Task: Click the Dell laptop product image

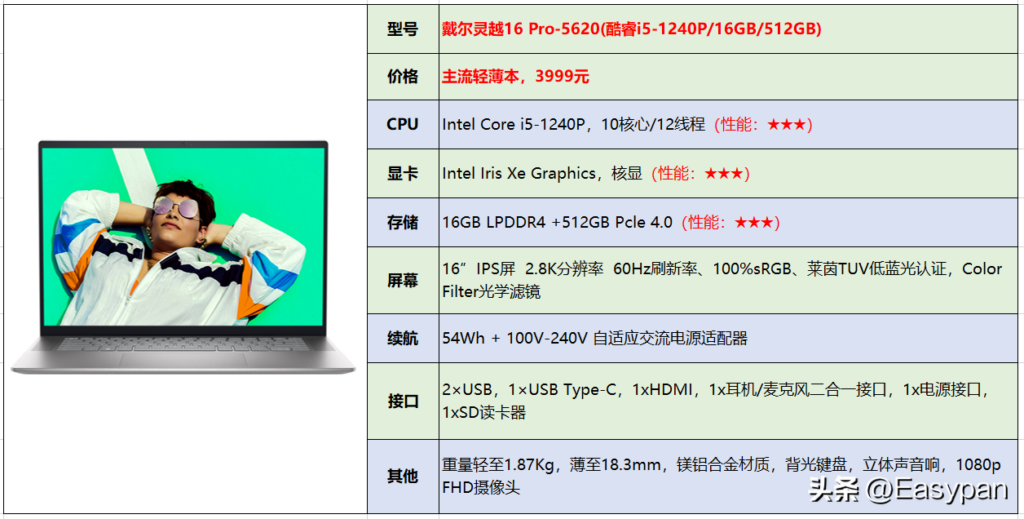Action: pos(184,257)
